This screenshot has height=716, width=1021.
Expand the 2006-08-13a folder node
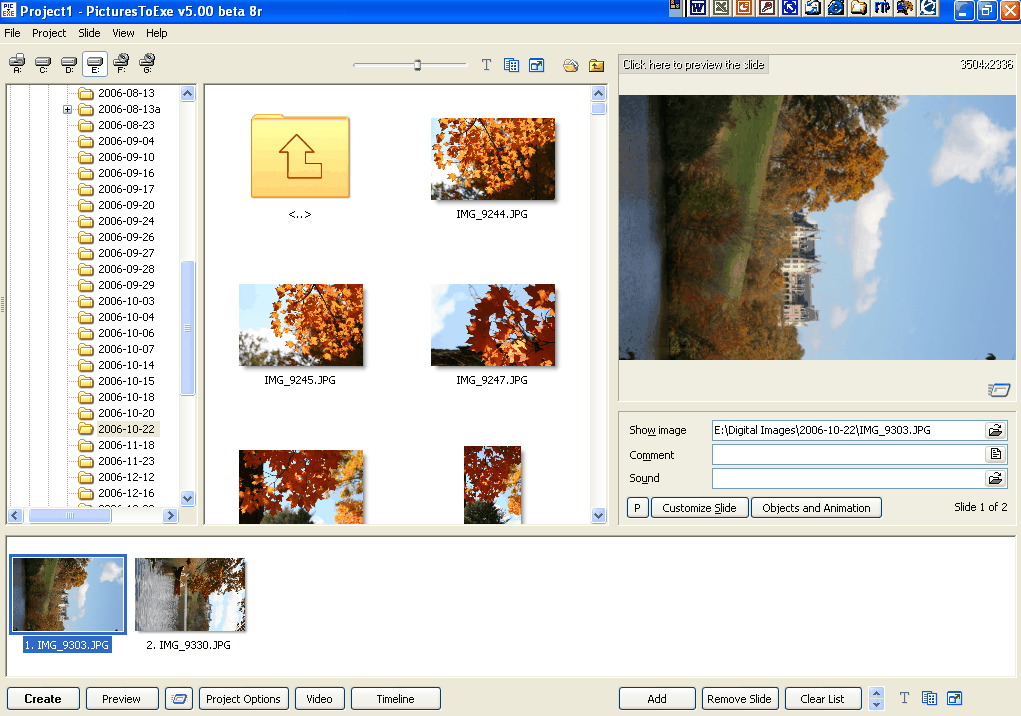(67, 109)
